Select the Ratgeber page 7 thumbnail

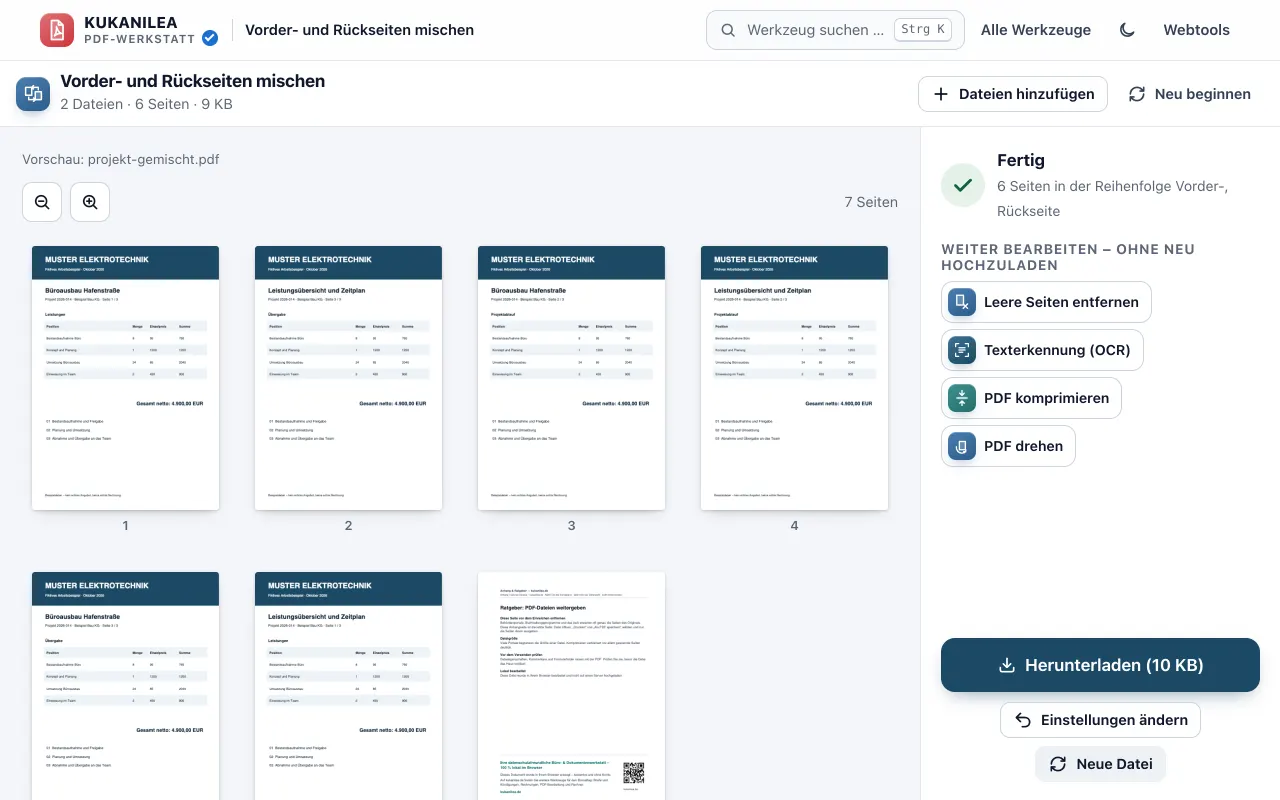point(571,686)
